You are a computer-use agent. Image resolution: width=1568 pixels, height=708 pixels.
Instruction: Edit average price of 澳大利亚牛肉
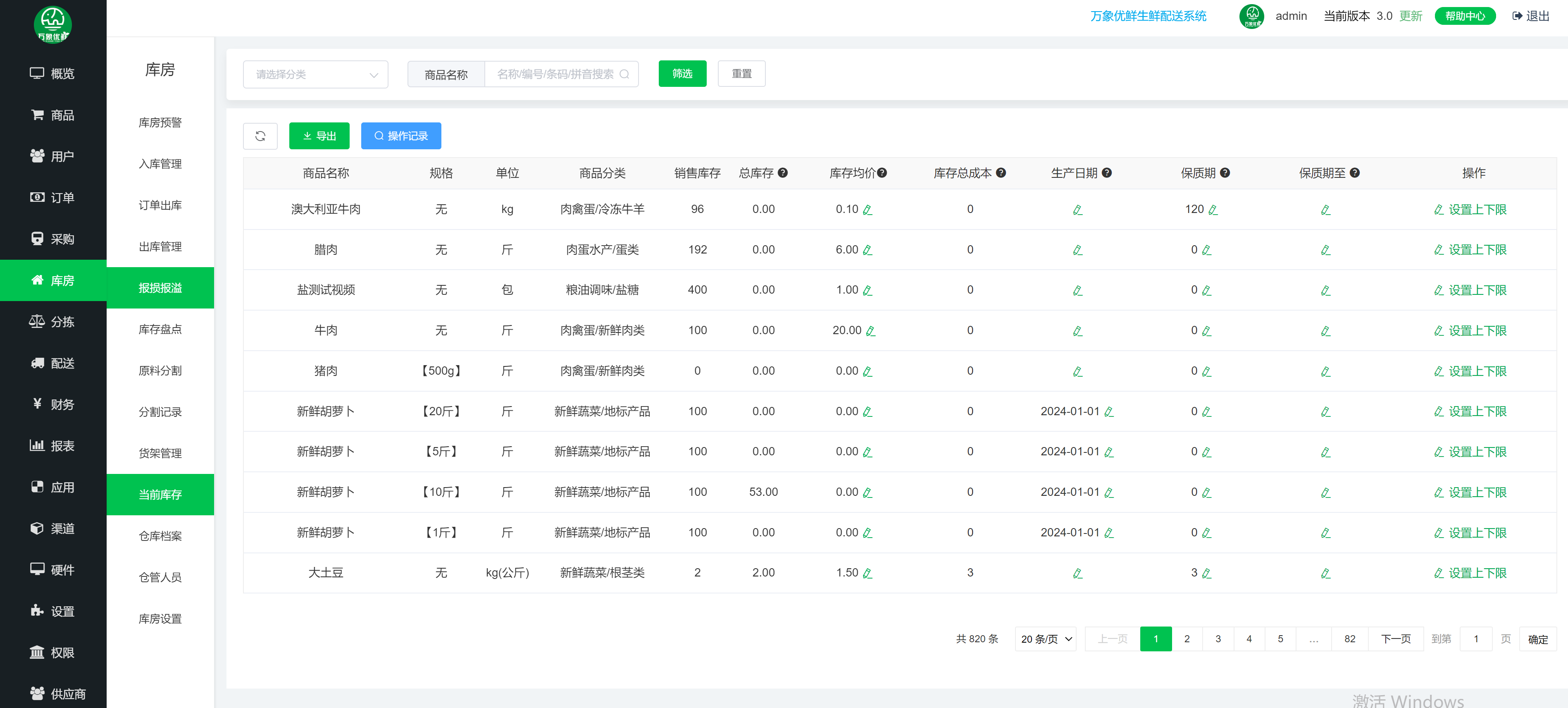(x=867, y=210)
